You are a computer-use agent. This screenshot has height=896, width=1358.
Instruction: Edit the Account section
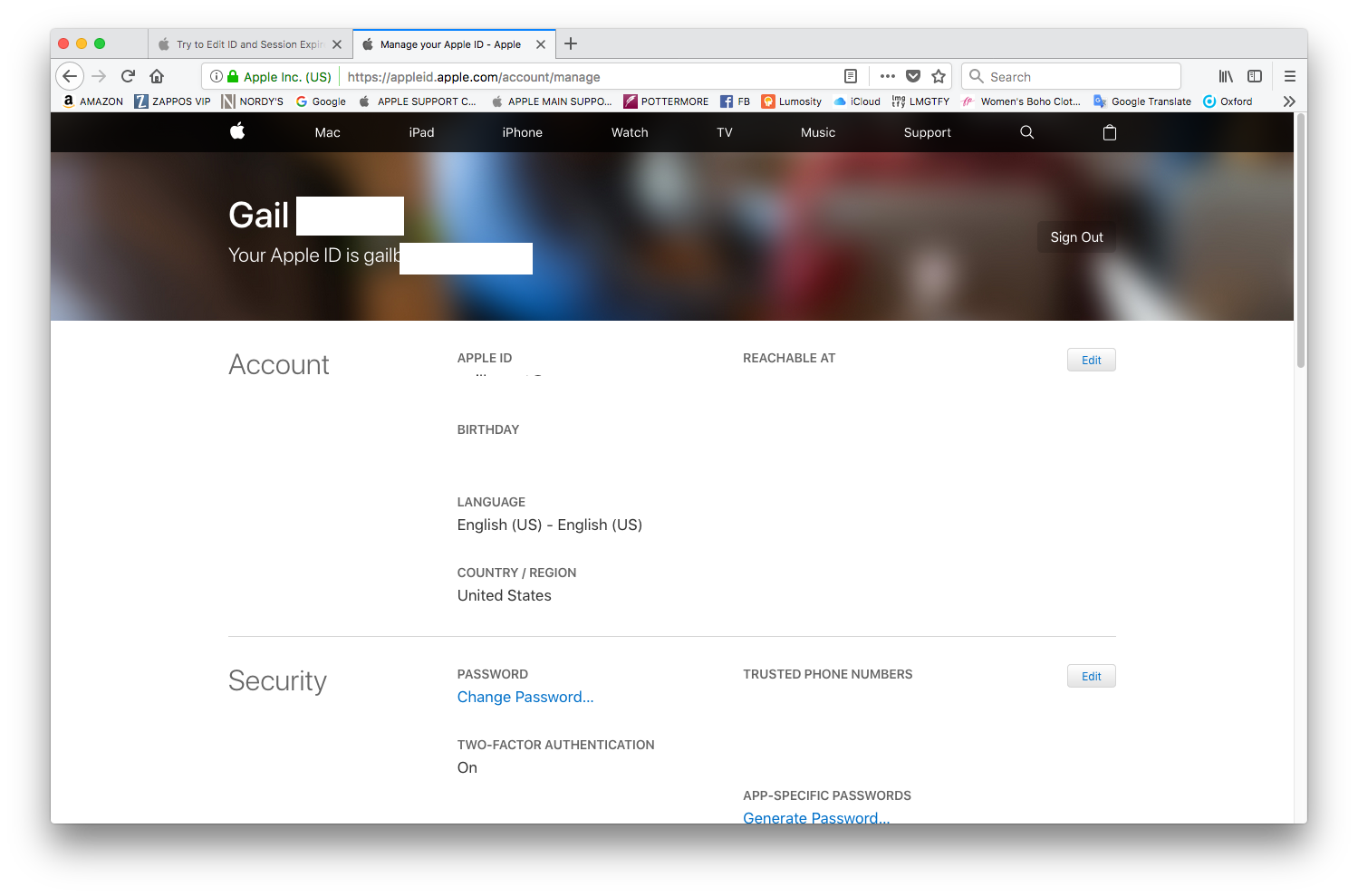click(x=1091, y=360)
